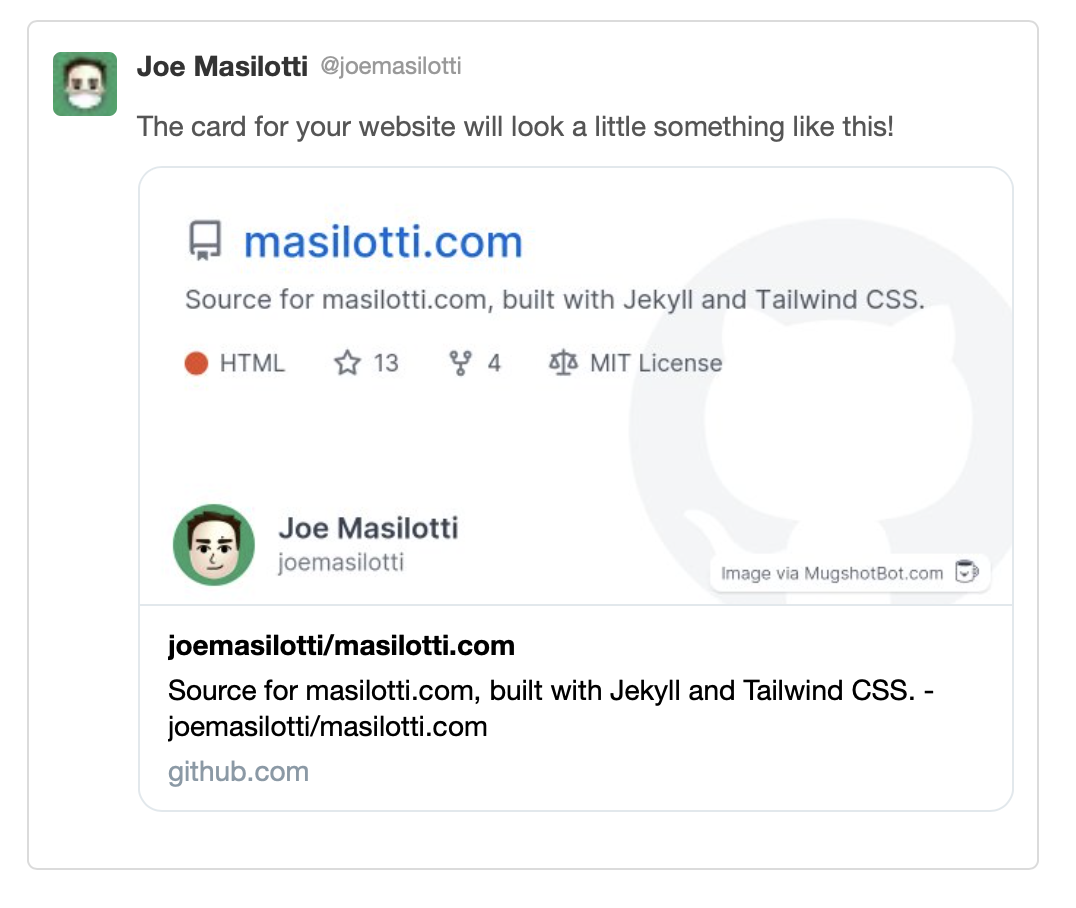Click the MIT License label

point(656,363)
